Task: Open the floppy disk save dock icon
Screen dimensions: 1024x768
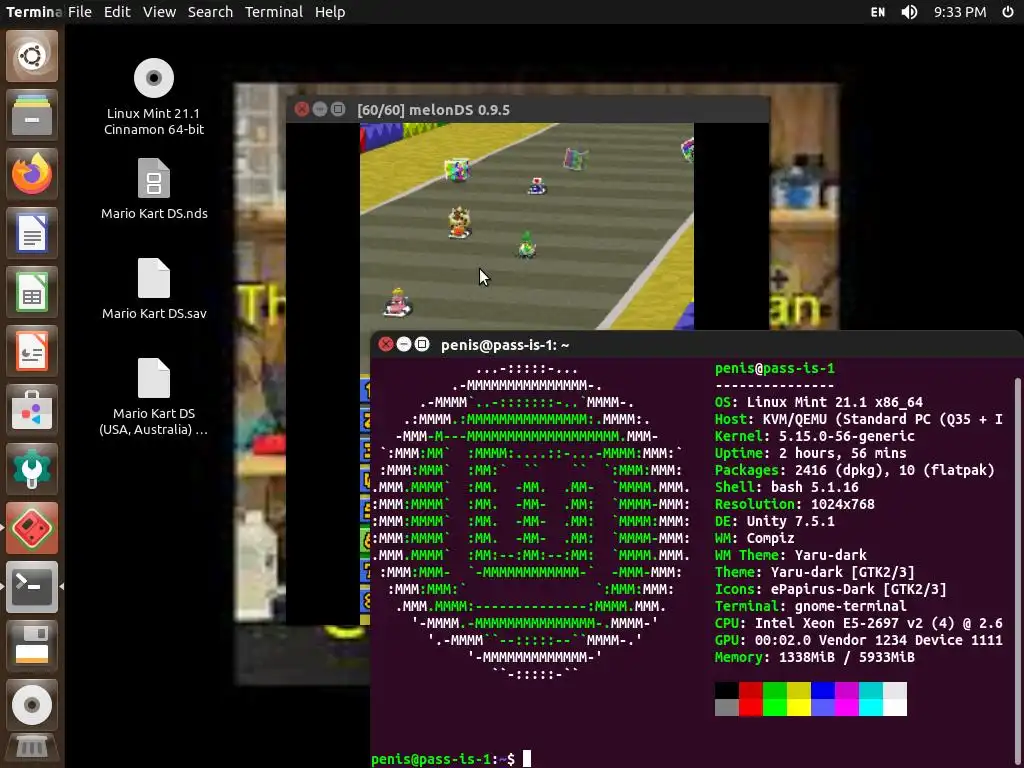Action: [32, 646]
